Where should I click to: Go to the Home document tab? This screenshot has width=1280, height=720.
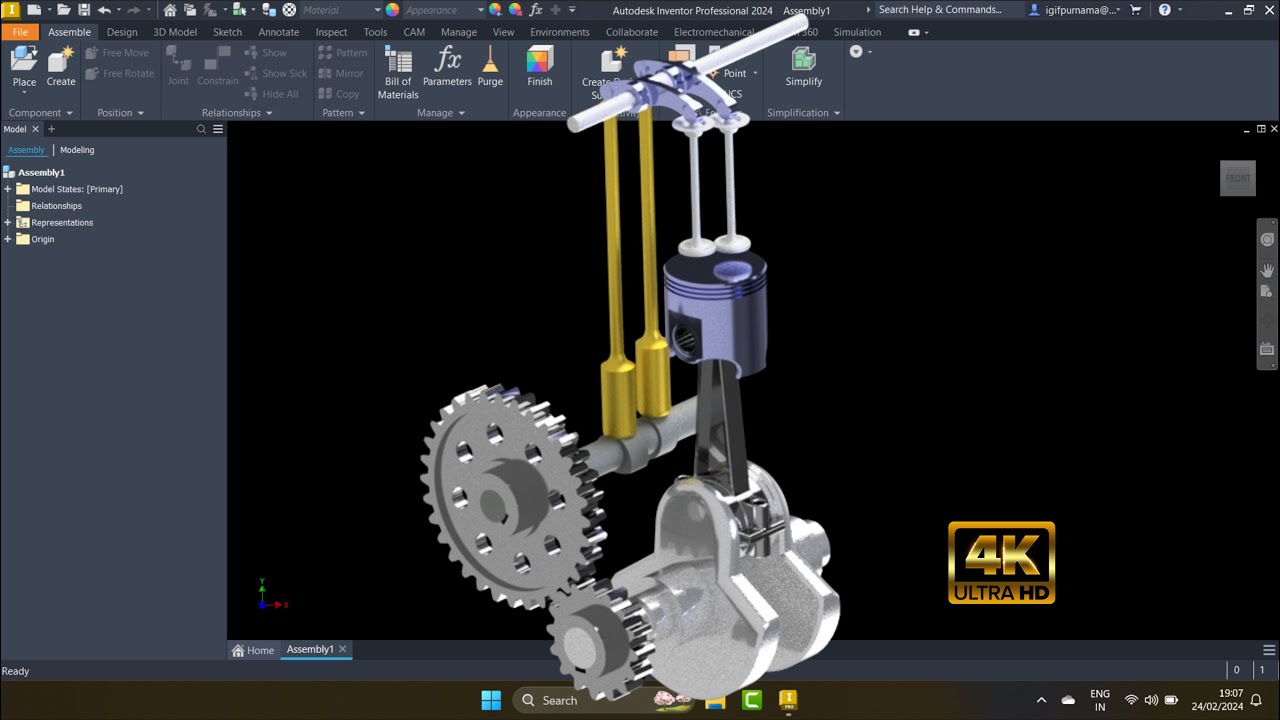pos(253,650)
